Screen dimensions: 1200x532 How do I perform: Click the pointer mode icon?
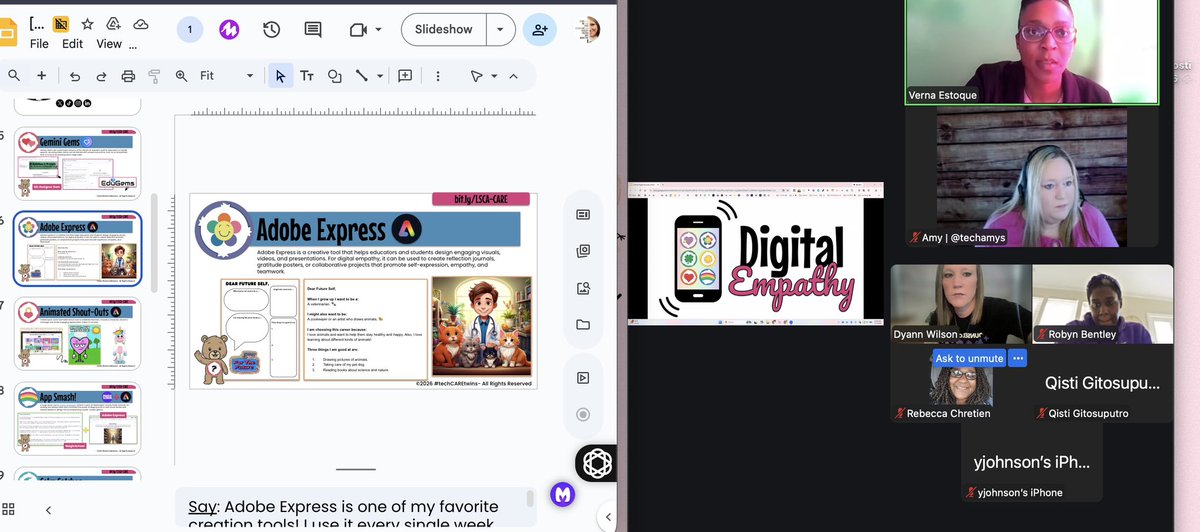[477, 76]
